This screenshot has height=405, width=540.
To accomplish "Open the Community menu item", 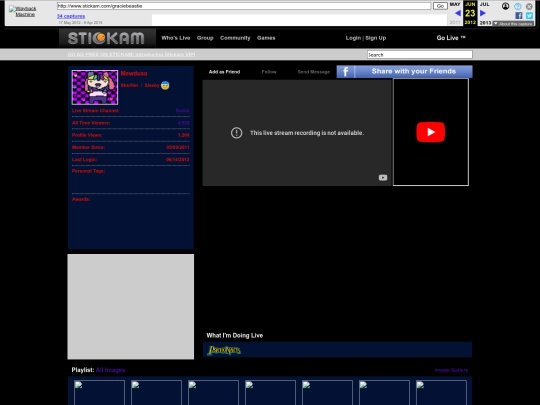I will 235,38.
